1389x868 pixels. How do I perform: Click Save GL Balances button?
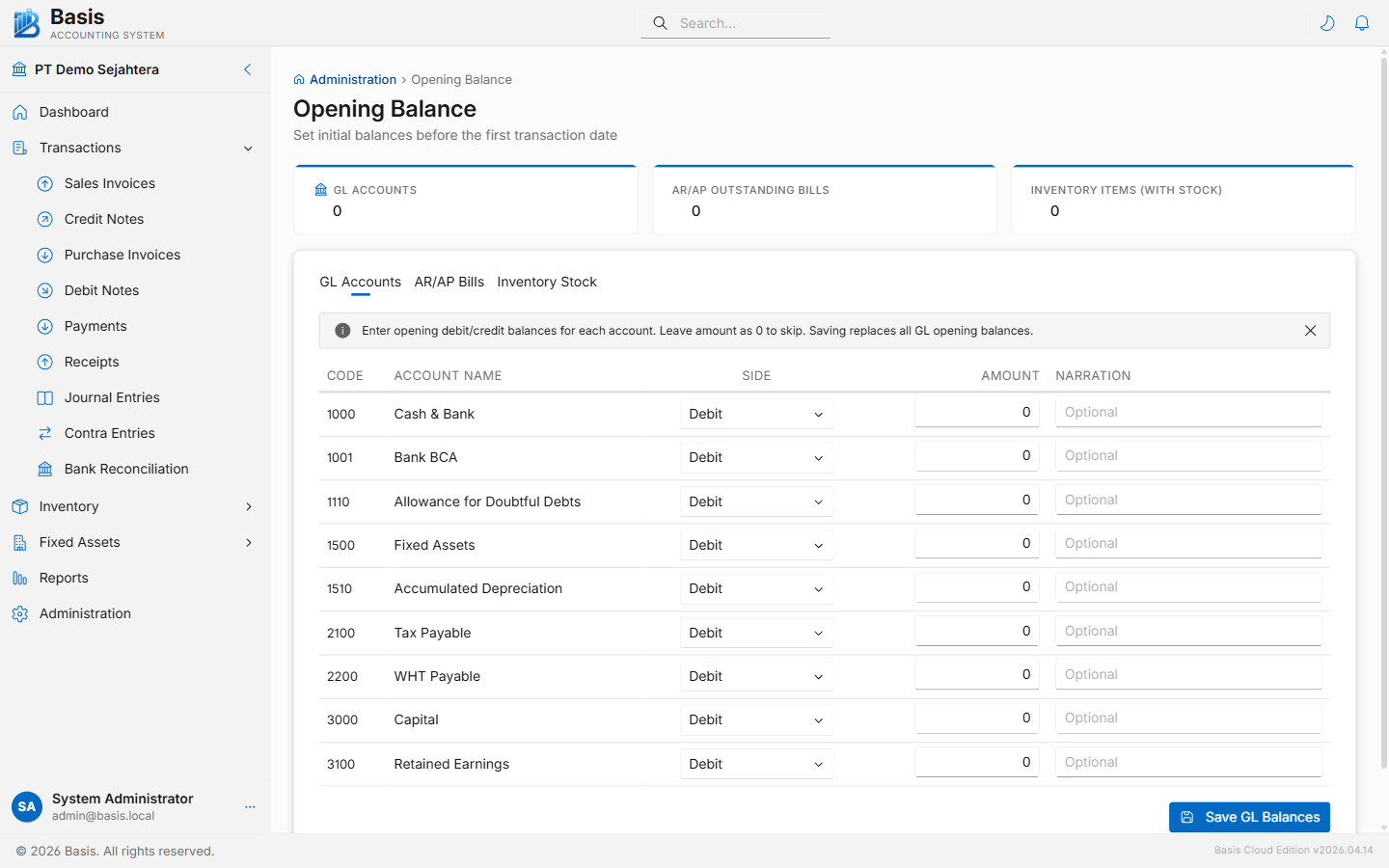(x=1249, y=817)
